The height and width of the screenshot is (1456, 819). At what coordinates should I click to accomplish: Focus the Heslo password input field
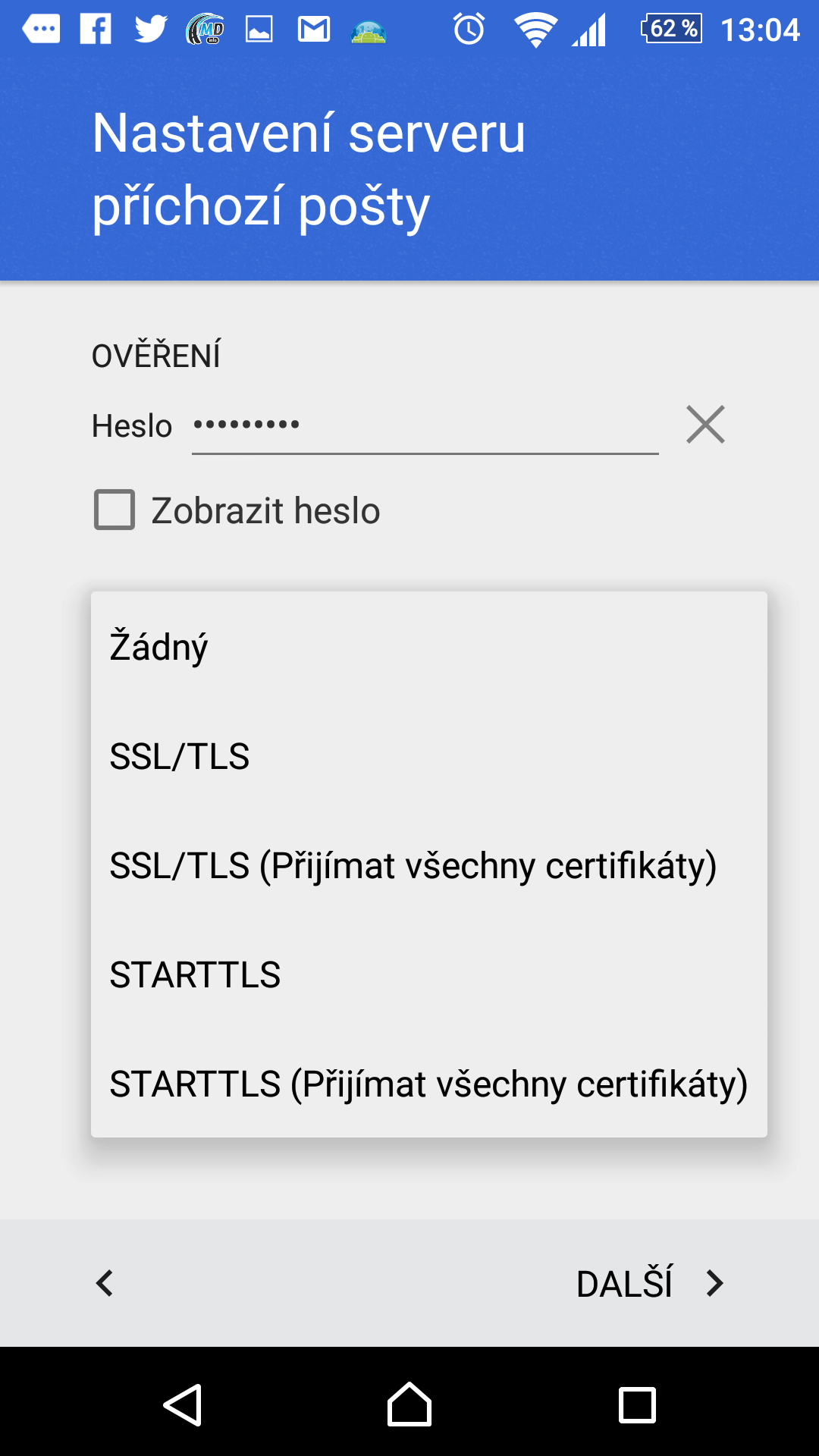coord(425,425)
